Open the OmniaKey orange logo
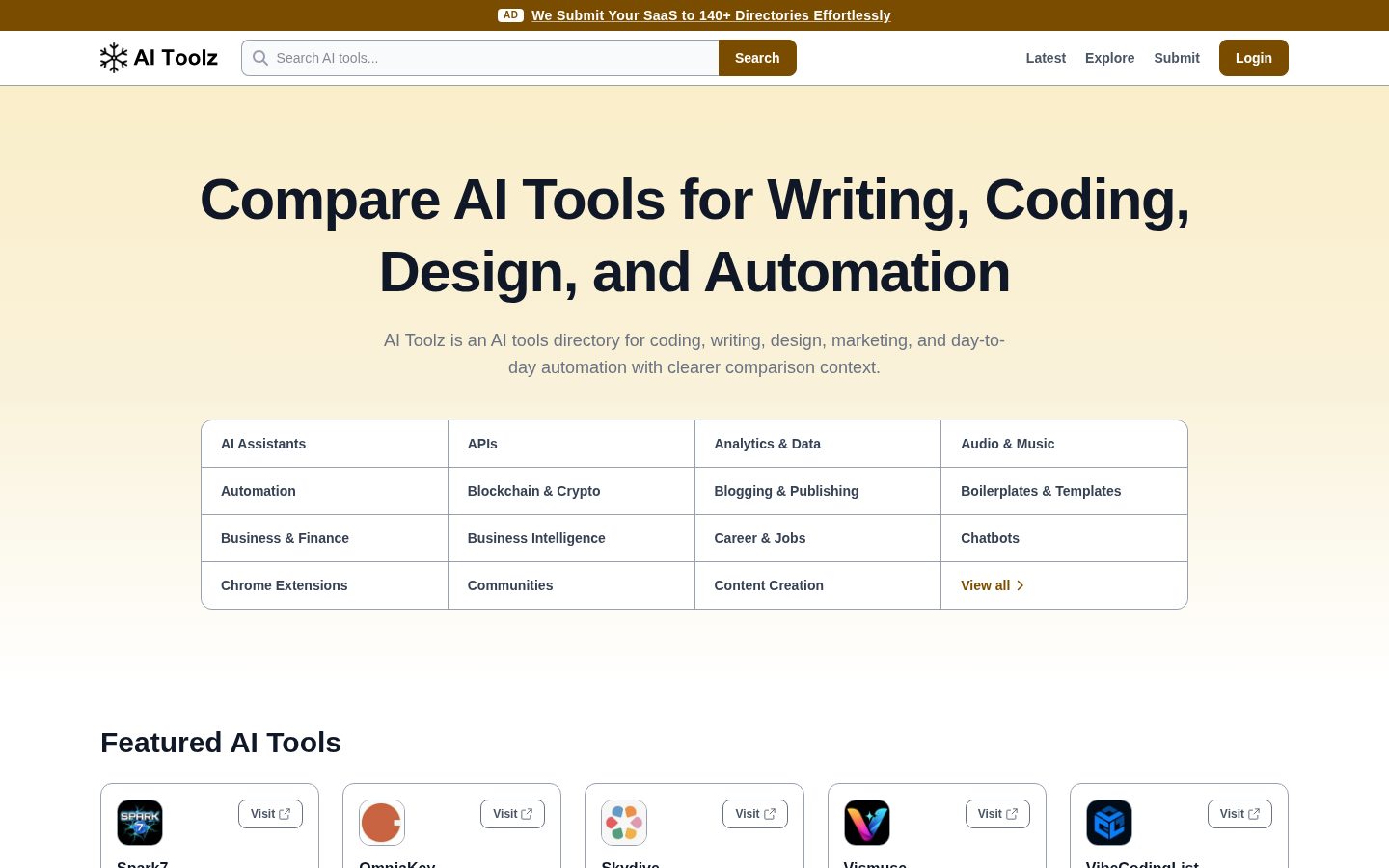 pos(382,823)
